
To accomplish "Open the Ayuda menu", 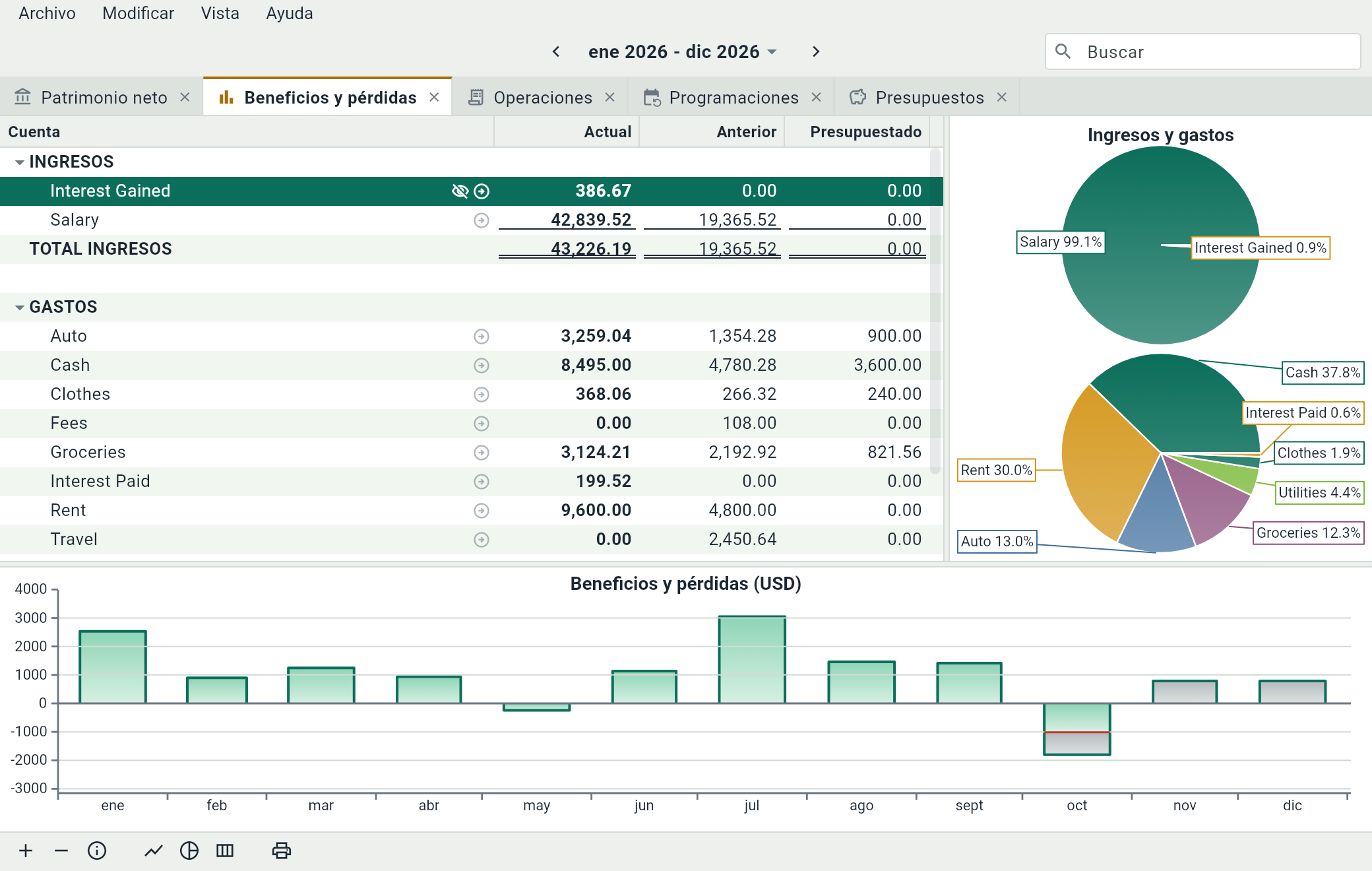I will (289, 13).
